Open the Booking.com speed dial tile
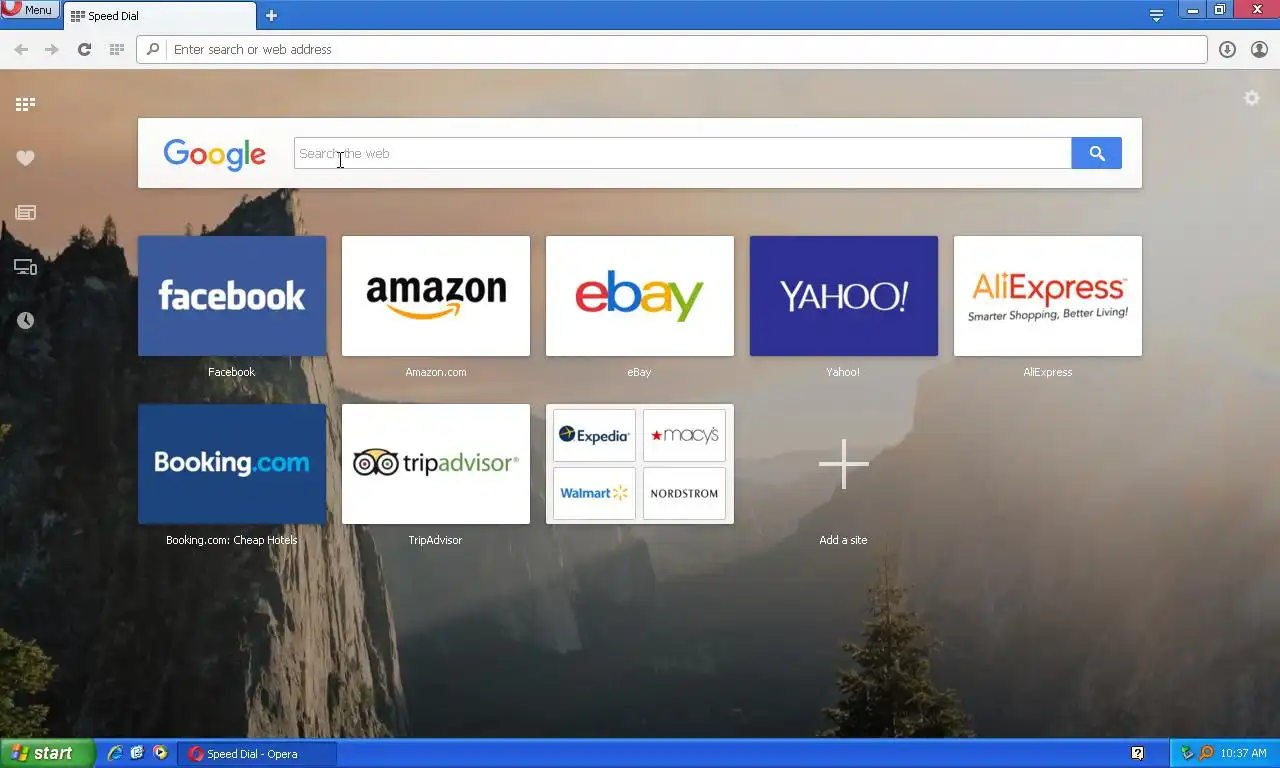Viewport: 1280px width, 768px height. 232,464
